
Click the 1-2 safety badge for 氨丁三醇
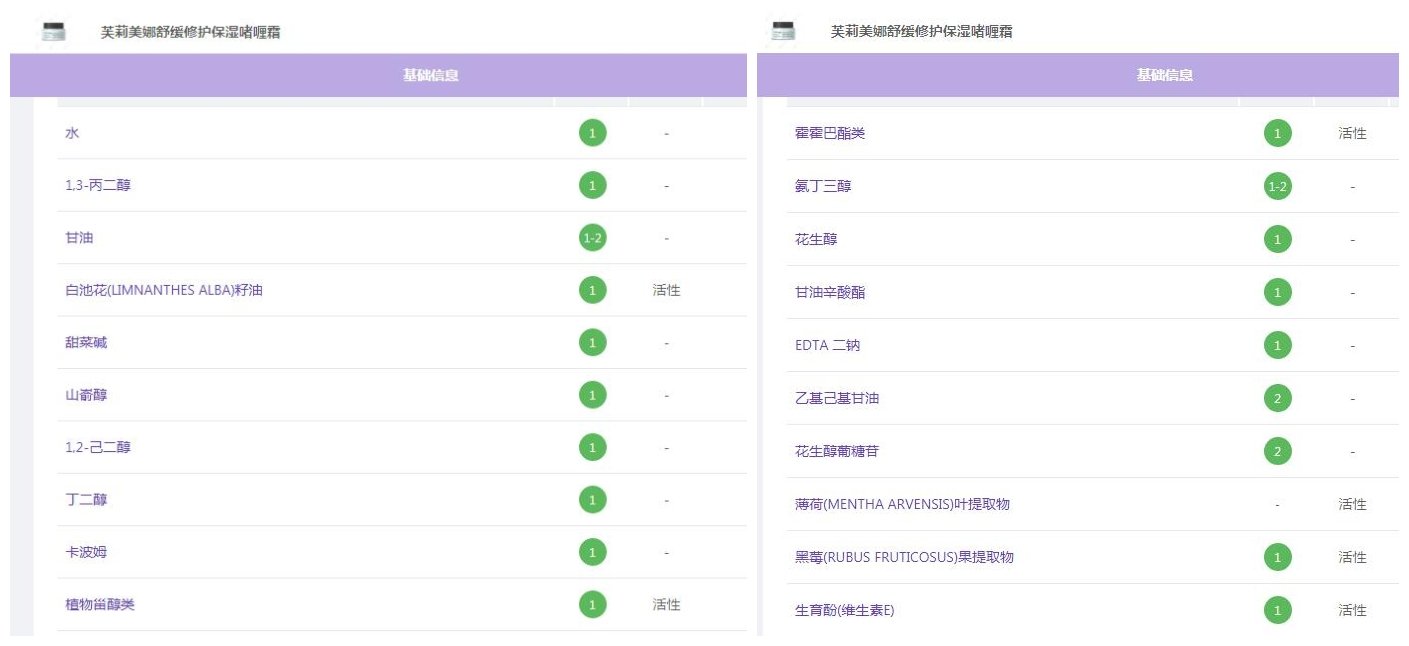[x=1277, y=186]
